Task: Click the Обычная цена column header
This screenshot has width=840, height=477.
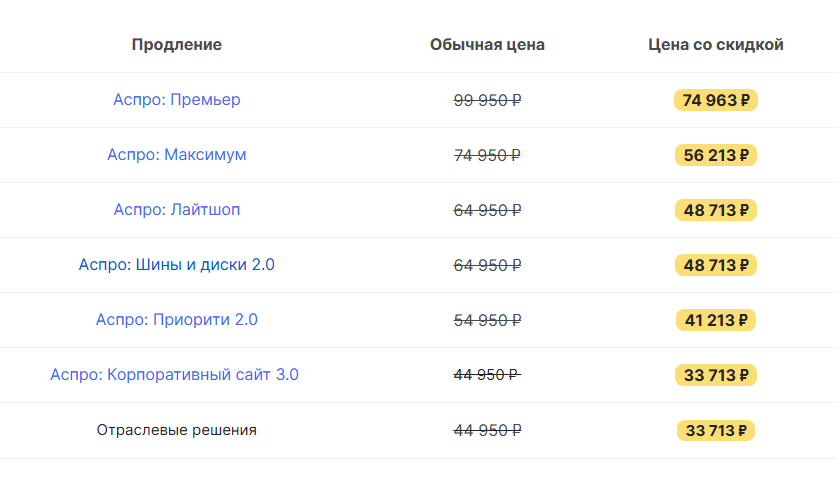Action: coord(488,45)
